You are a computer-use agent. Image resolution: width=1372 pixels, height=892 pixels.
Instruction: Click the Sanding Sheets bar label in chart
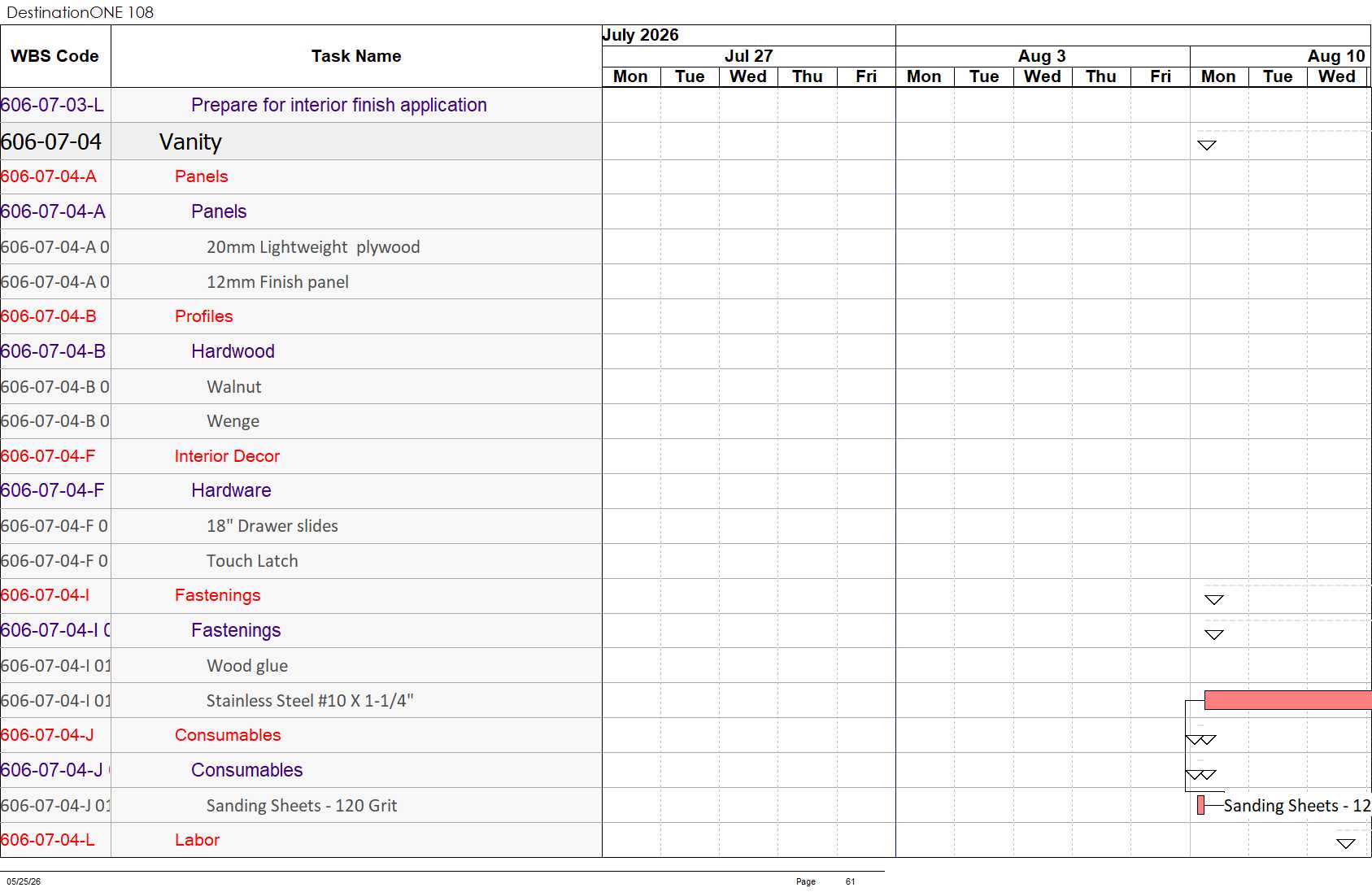coord(1297,806)
